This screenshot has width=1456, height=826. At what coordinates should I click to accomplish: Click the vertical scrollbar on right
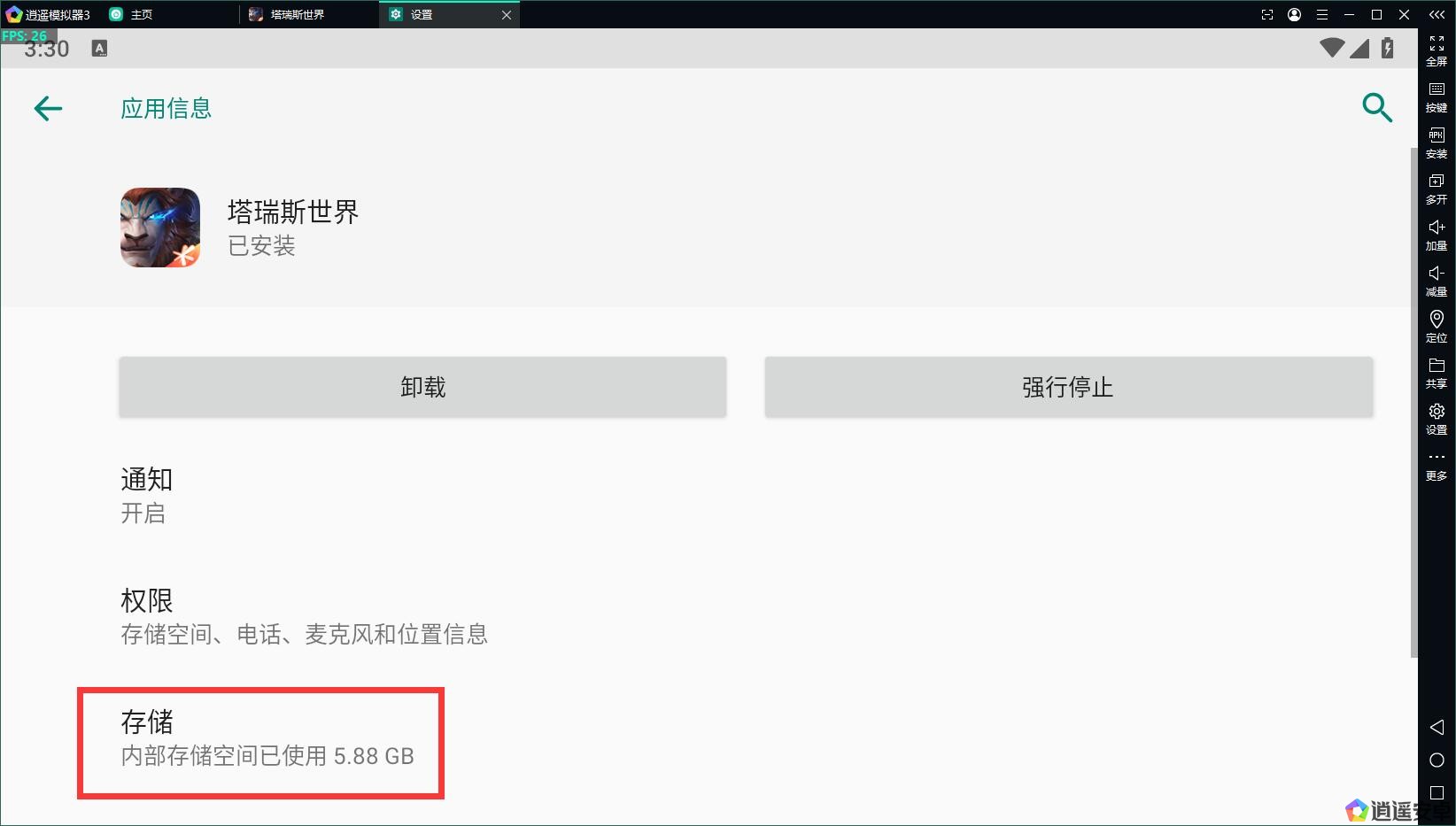point(1413,403)
